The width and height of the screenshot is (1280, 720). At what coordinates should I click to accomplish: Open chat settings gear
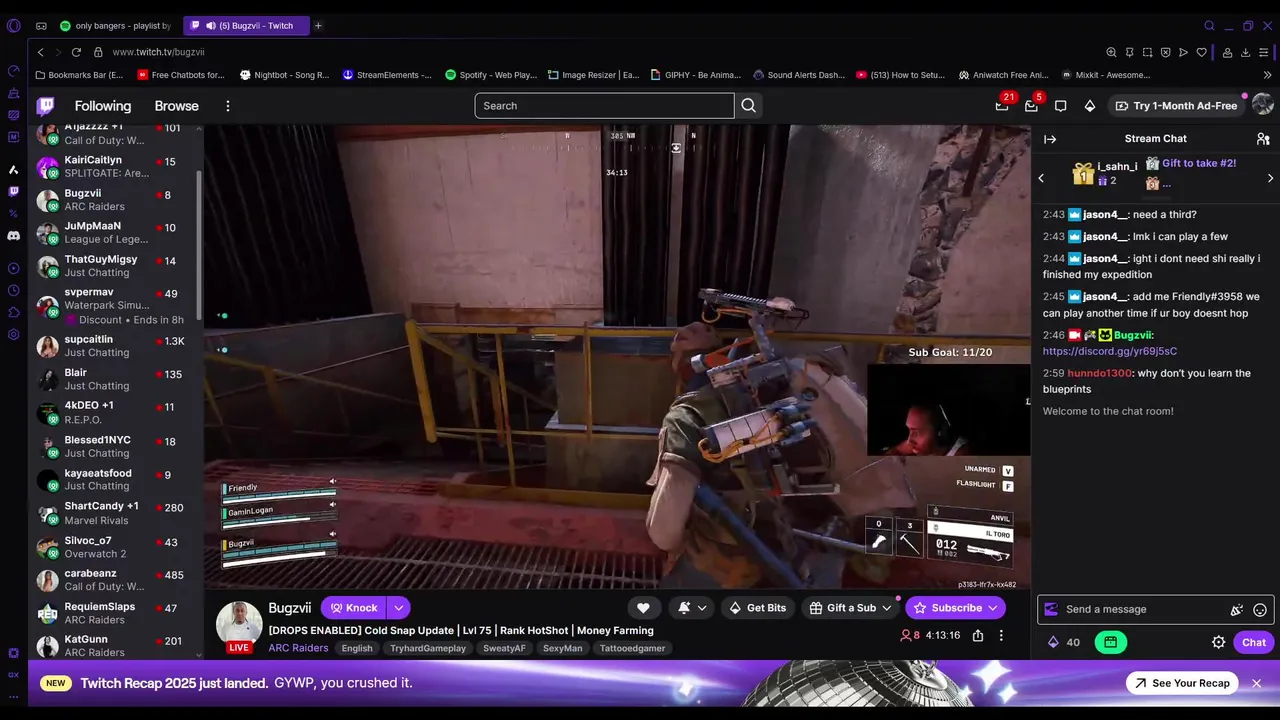click(x=1218, y=642)
